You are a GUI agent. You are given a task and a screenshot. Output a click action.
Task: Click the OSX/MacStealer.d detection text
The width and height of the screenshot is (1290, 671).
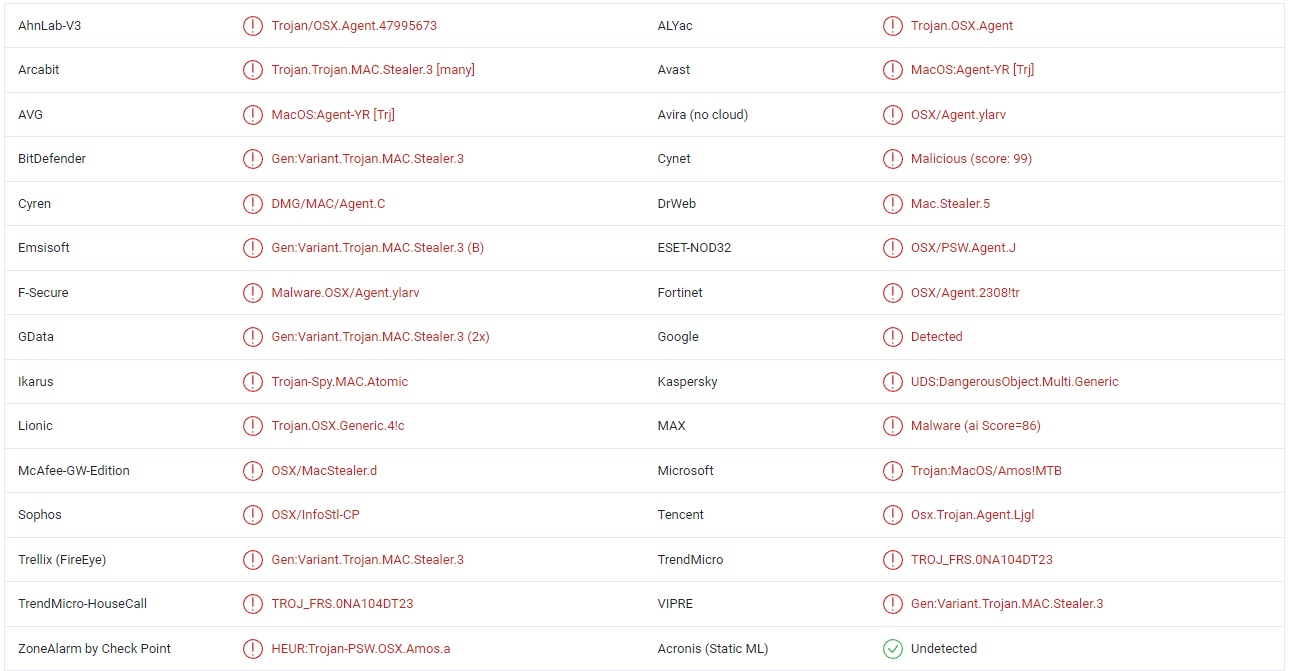tap(324, 471)
